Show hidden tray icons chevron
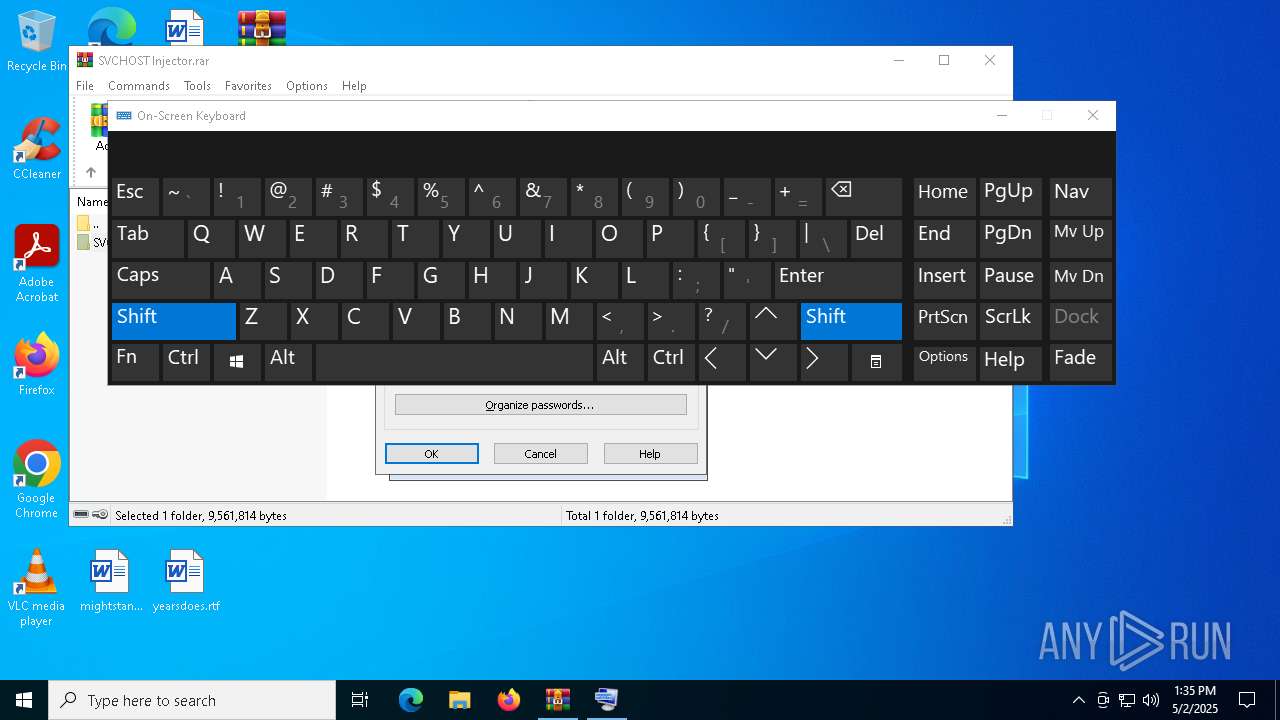Screen dimensions: 1280x720 pos(1078,700)
